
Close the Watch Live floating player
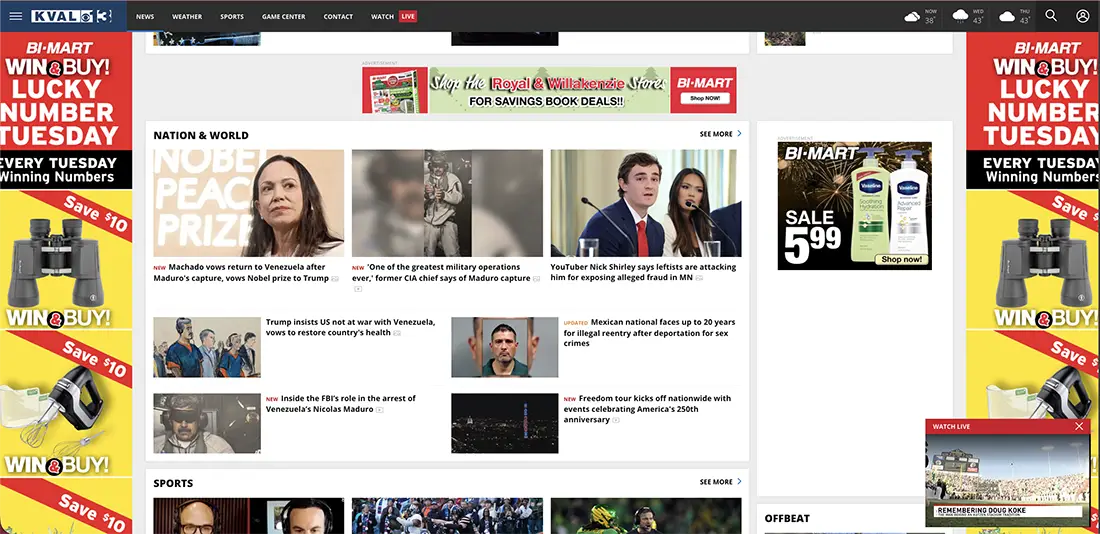[1079, 426]
